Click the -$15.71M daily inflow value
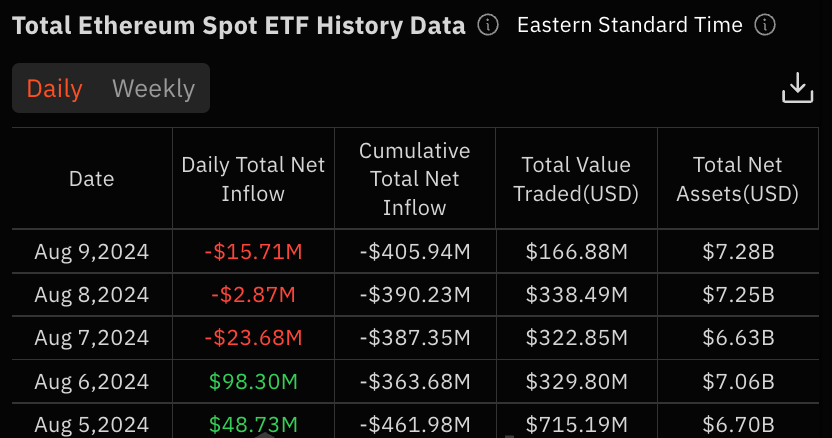 click(x=253, y=252)
